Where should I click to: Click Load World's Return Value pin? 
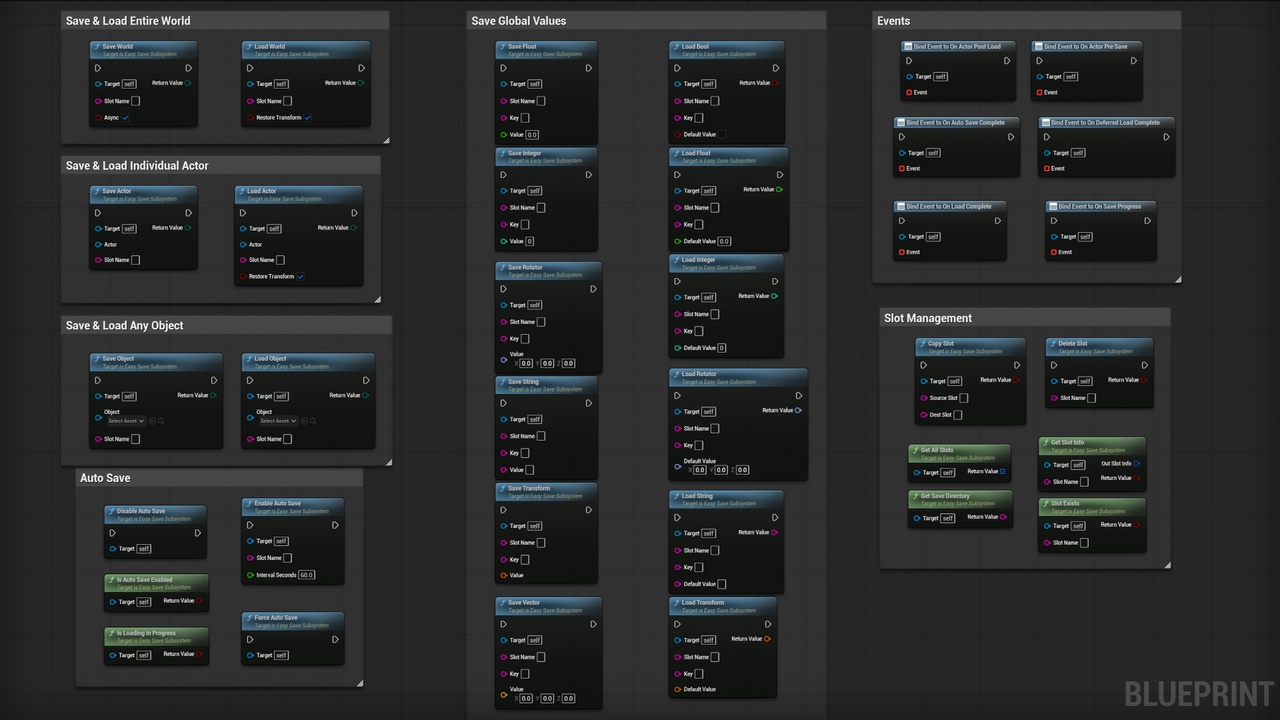361,83
